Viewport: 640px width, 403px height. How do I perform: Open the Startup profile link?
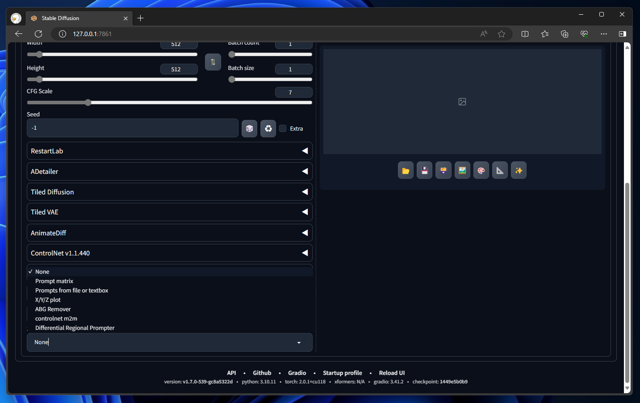click(x=342, y=373)
